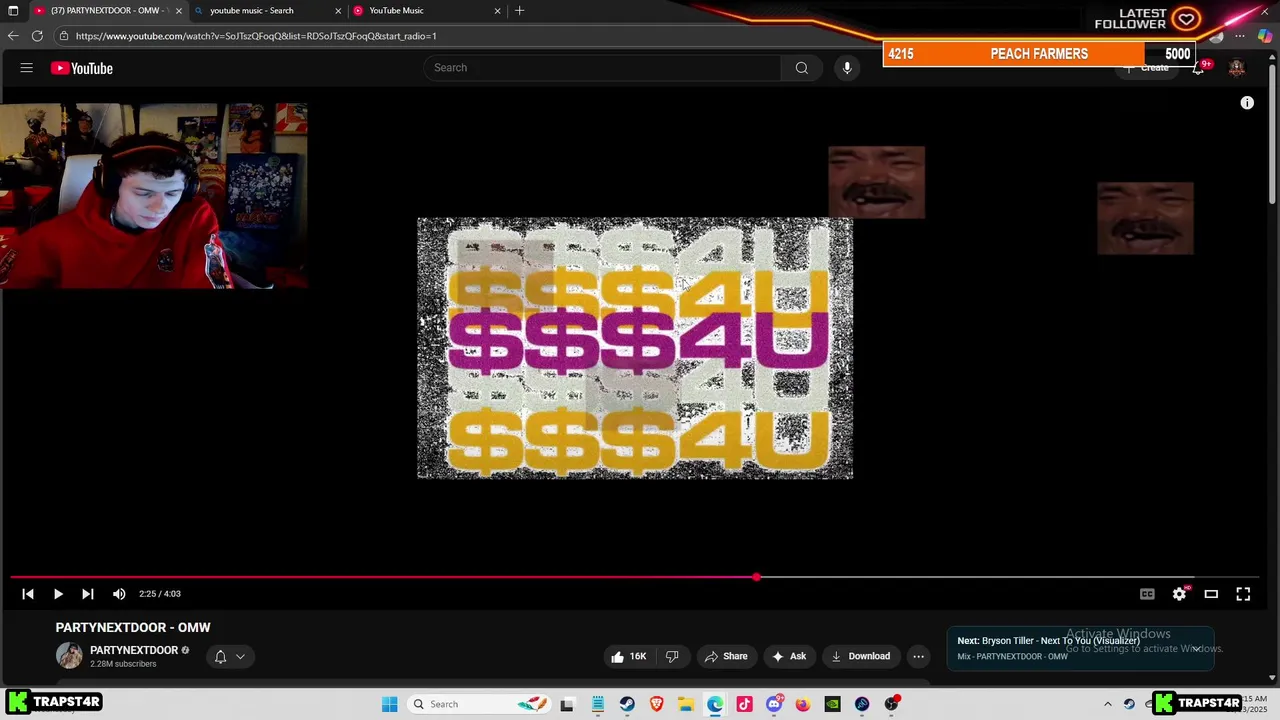Open Microsoft Edge from the taskbar

click(x=715, y=704)
